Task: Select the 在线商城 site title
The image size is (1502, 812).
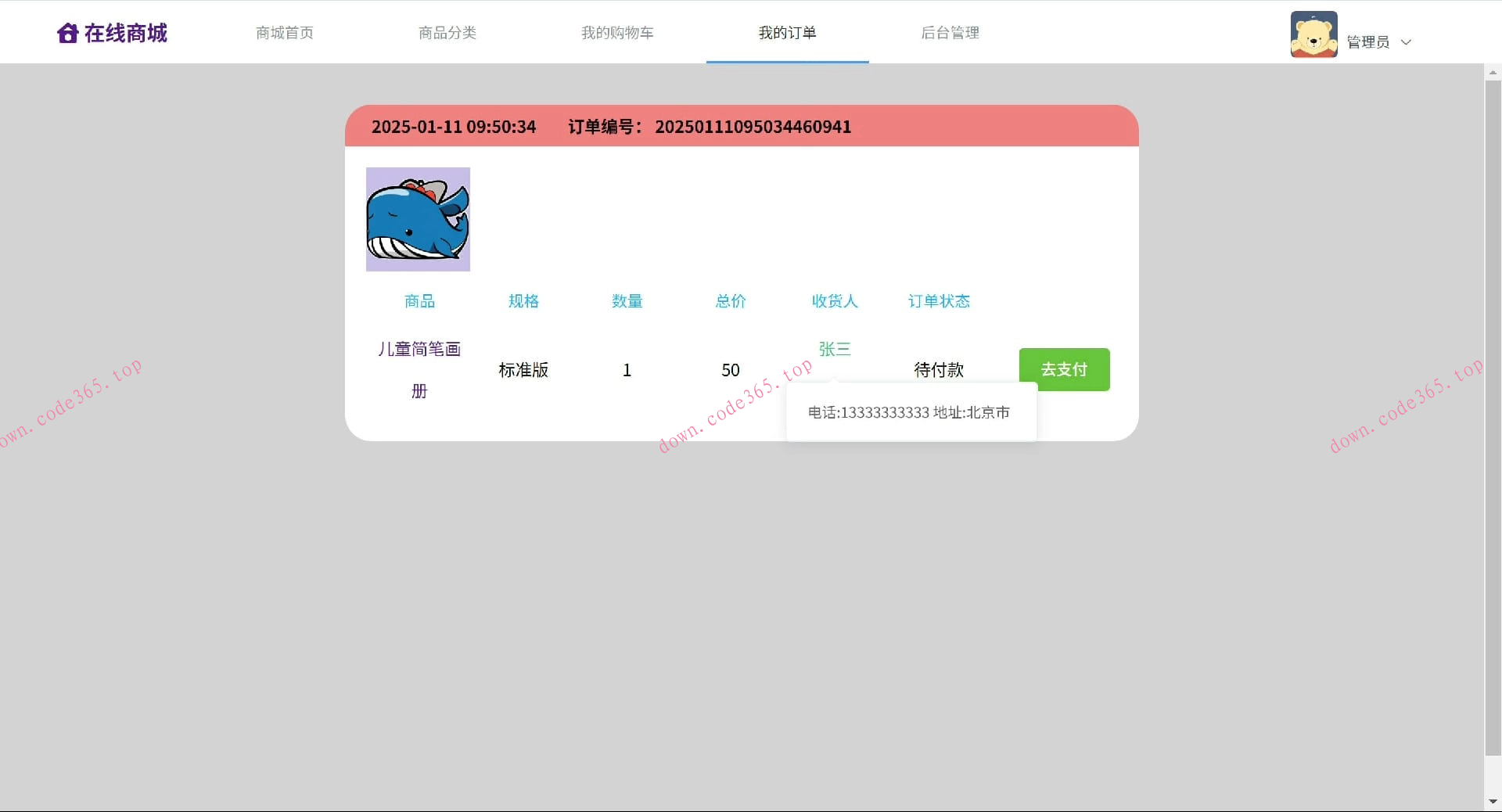Action: coord(126,33)
